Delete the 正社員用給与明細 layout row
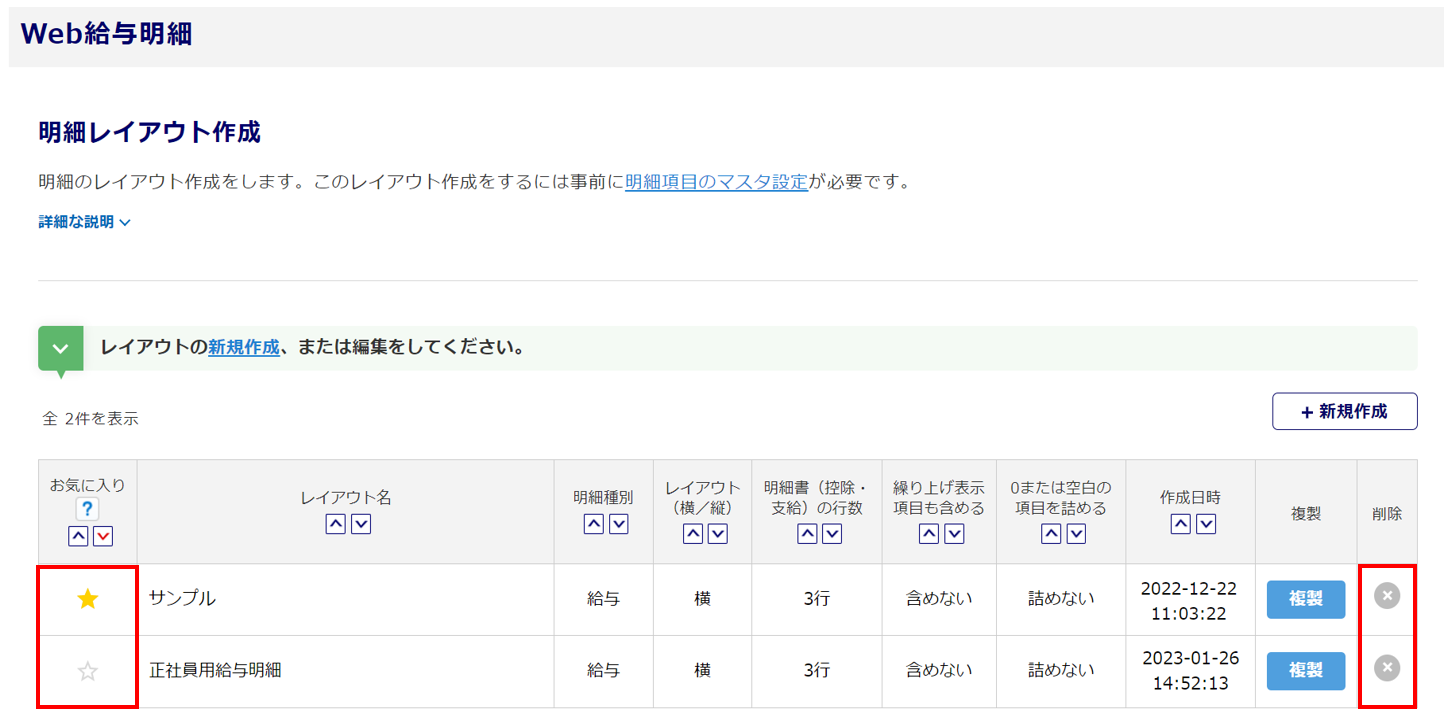Viewport: 1448px width, 726px height. (x=1387, y=668)
